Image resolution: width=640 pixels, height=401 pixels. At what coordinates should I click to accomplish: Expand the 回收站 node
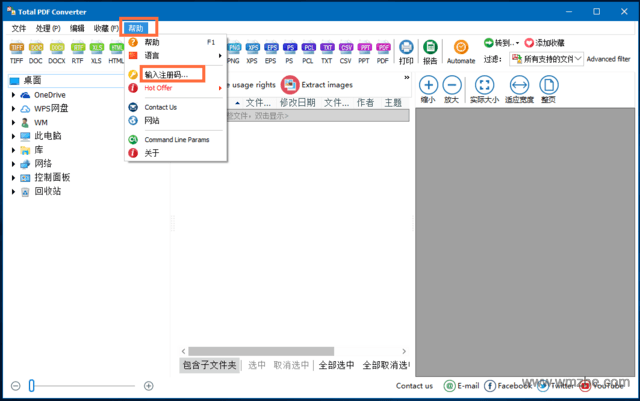[x=13, y=192]
